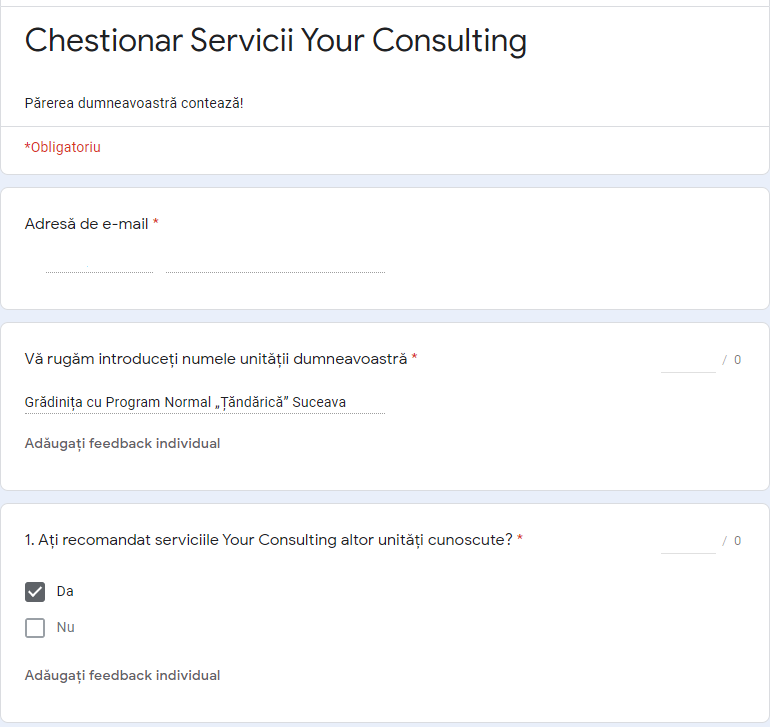
Task: Click the score field for unit name question
Action: 688,360
